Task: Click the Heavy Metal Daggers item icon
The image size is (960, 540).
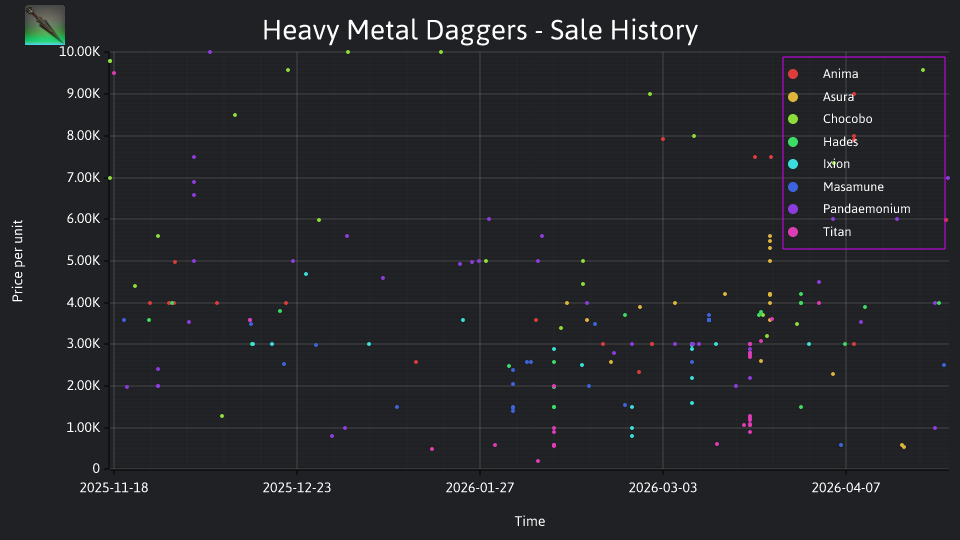Action: (45, 25)
